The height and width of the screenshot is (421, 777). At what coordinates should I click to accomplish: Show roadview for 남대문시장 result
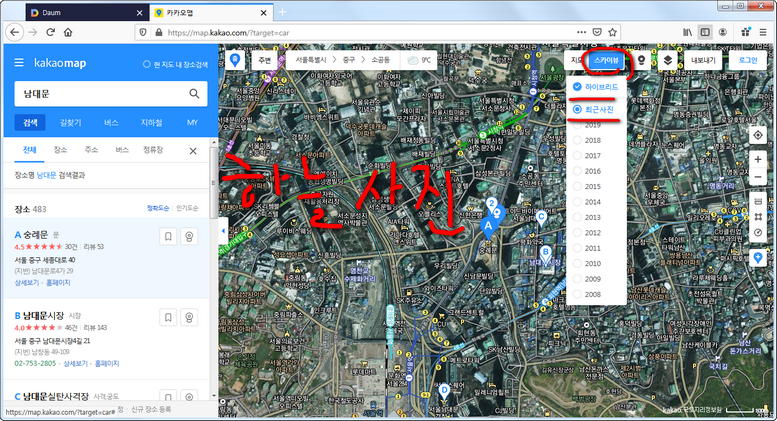[x=189, y=317]
